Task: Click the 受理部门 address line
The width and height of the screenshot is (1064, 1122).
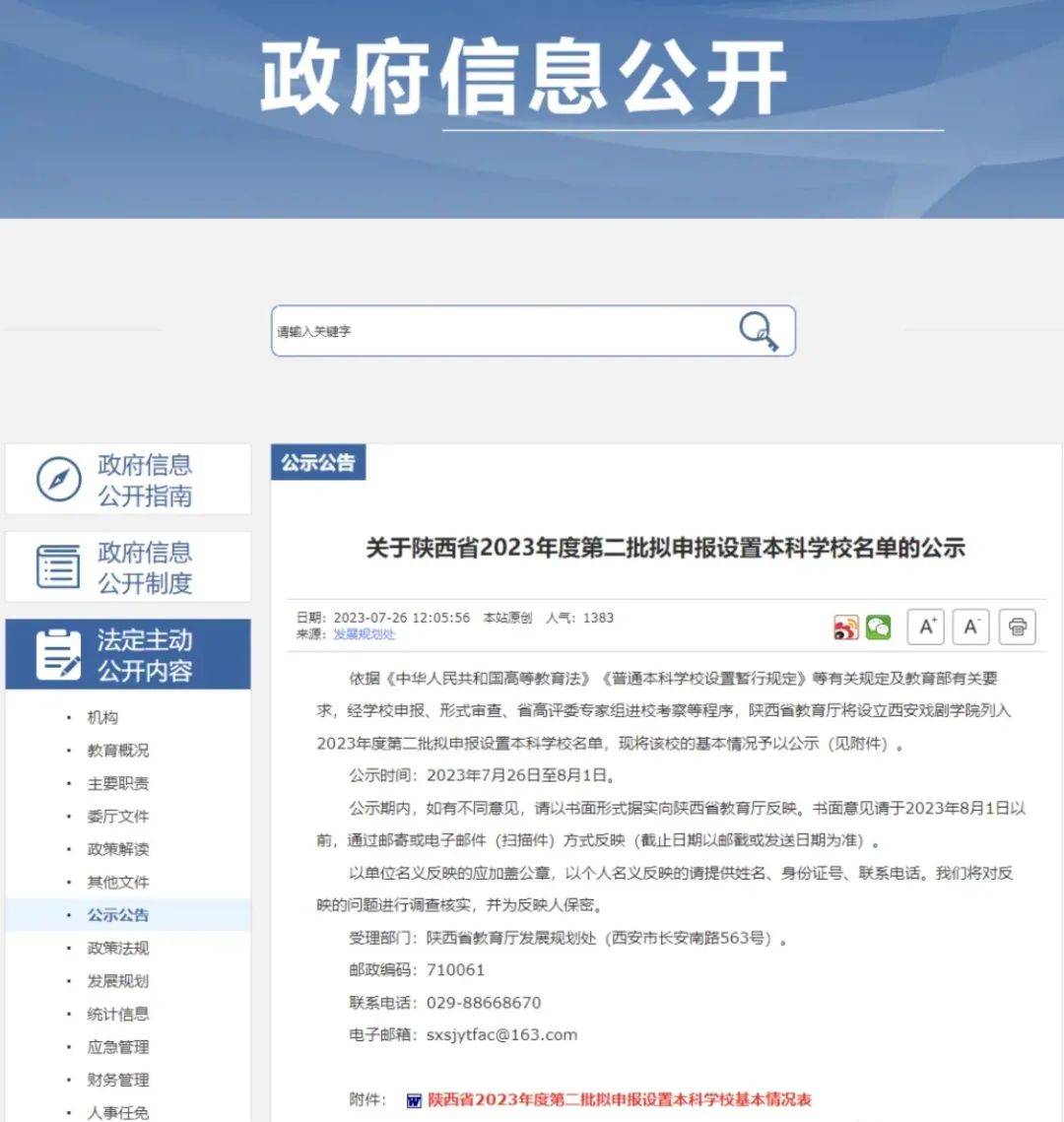Action: point(568,938)
